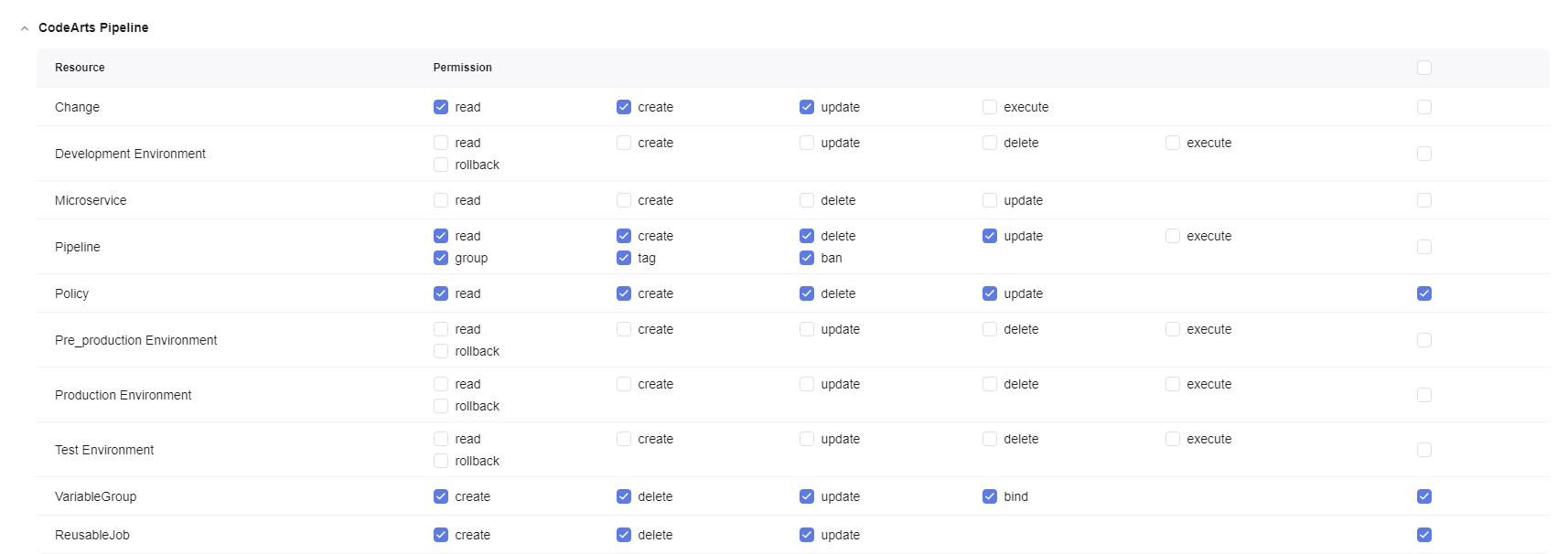Enable create for Development Environment
The width and height of the screenshot is (1568, 554).
pos(624,143)
